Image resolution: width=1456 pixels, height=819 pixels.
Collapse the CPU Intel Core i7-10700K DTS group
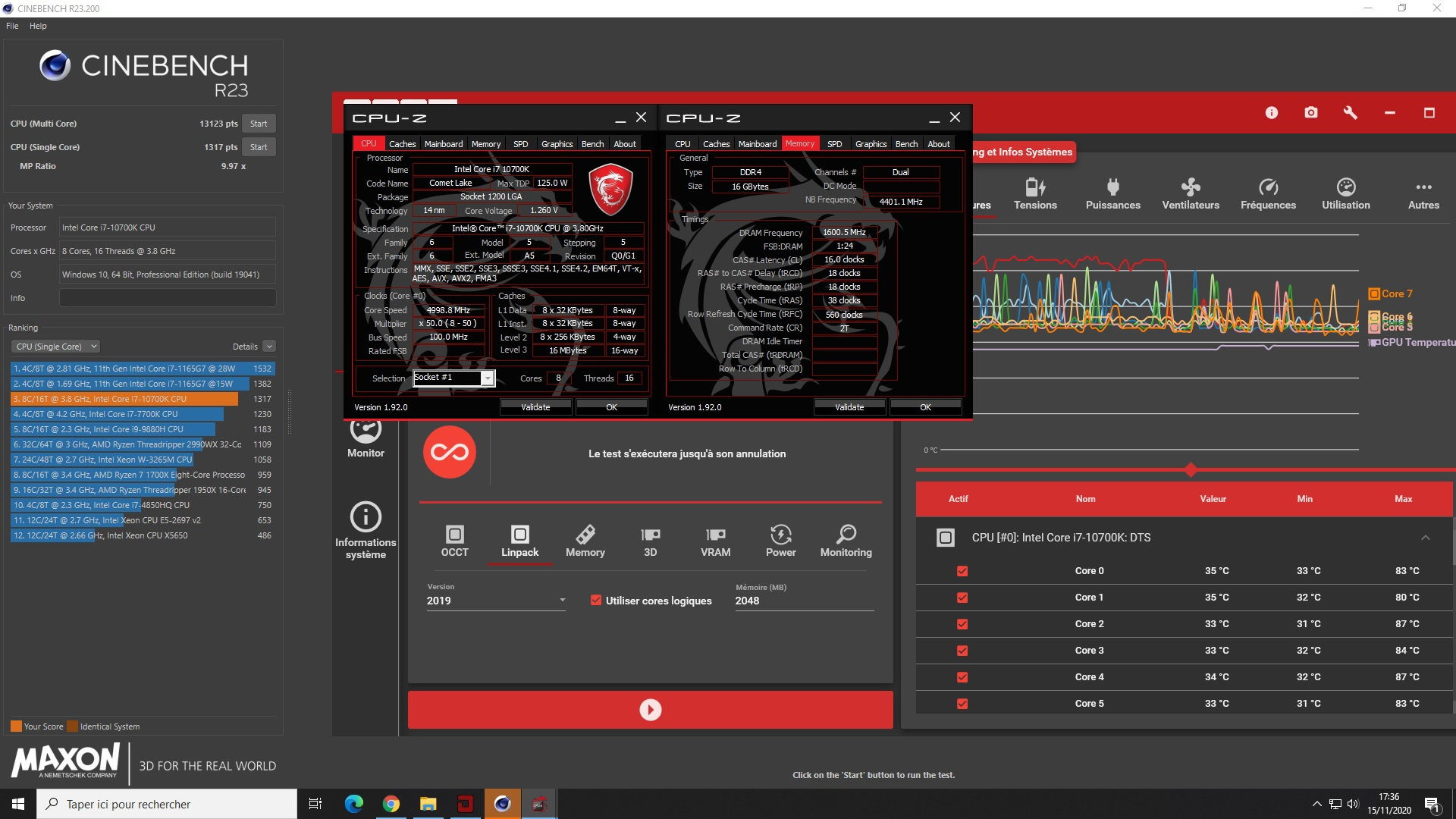[1425, 538]
